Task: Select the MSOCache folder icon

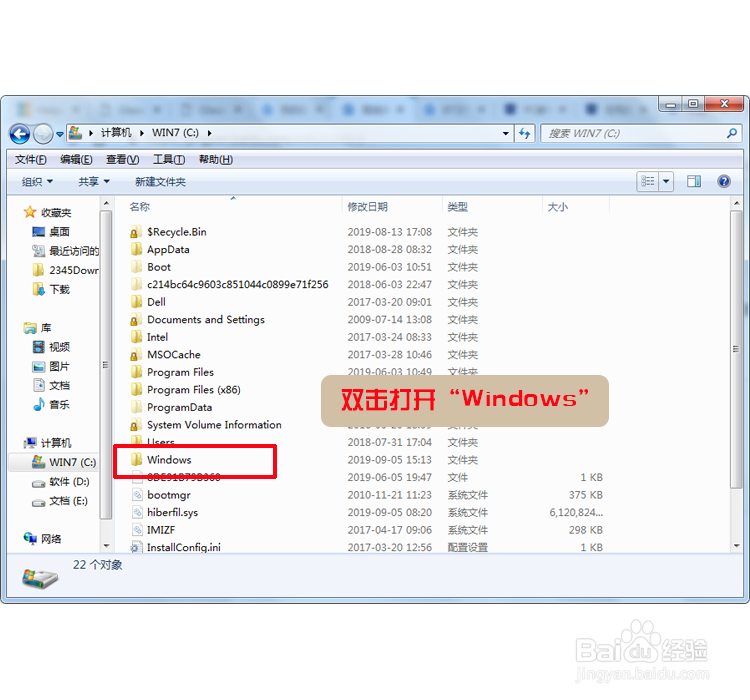Action: (x=136, y=355)
